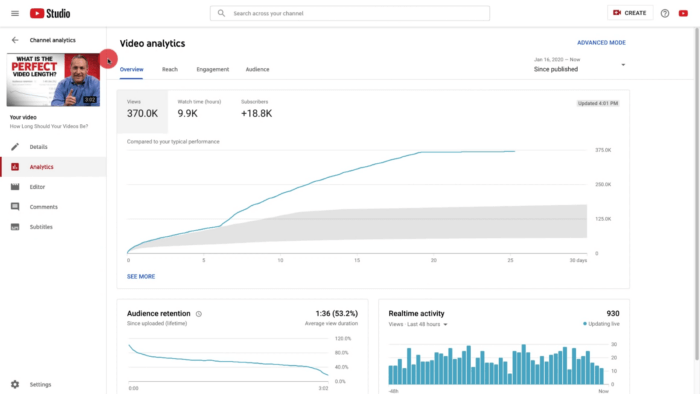Click the YouTube Studio logo
This screenshot has height=394, width=700.
pos(50,13)
